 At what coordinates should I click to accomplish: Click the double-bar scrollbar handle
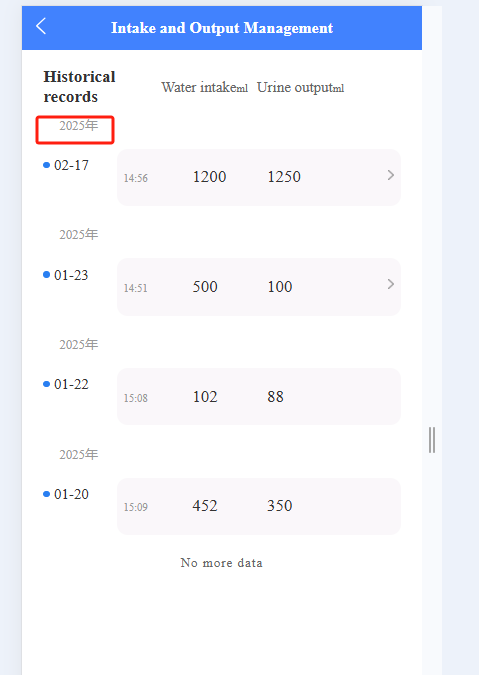pos(432,440)
